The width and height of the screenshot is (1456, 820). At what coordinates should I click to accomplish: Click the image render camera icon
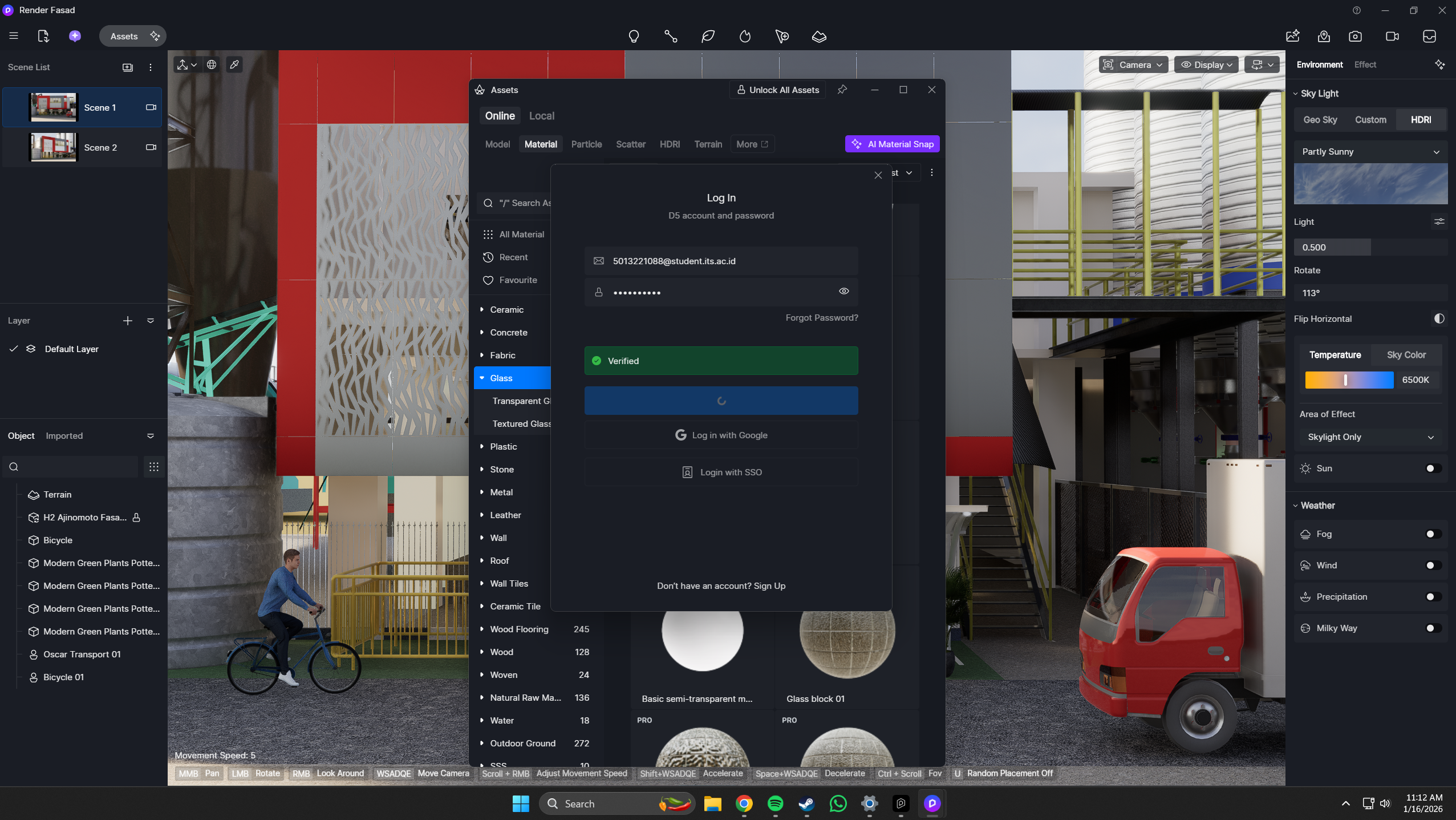pos(1355,37)
